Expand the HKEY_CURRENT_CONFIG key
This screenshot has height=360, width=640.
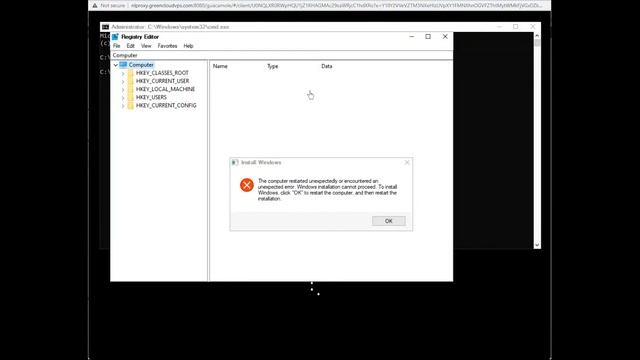pos(123,106)
